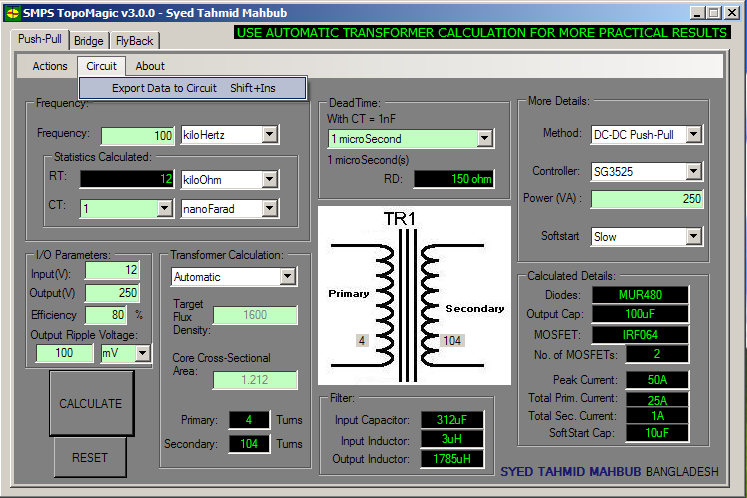Expand the Softstart Slow dropdown
The height and width of the screenshot is (498, 747).
694,236
